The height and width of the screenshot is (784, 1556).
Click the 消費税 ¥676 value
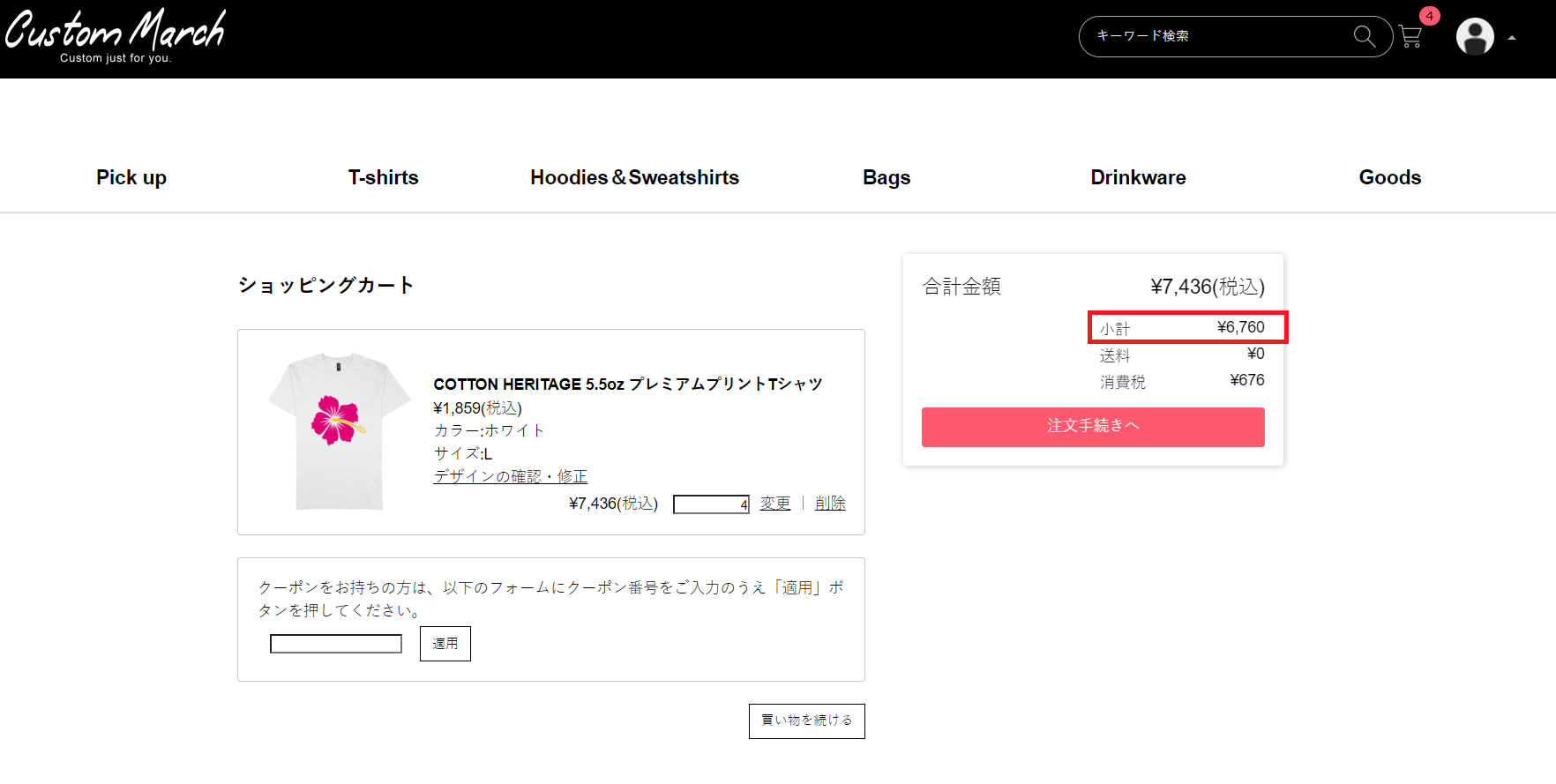coord(1247,380)
